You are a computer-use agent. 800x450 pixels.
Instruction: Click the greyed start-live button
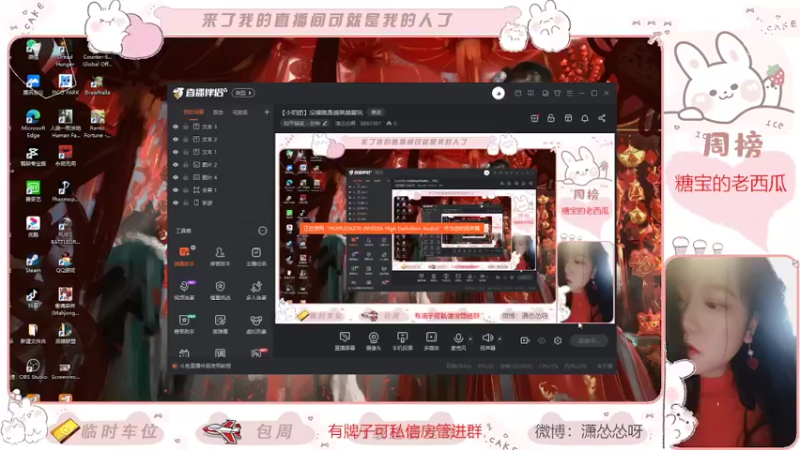click(x=589, y=340)
